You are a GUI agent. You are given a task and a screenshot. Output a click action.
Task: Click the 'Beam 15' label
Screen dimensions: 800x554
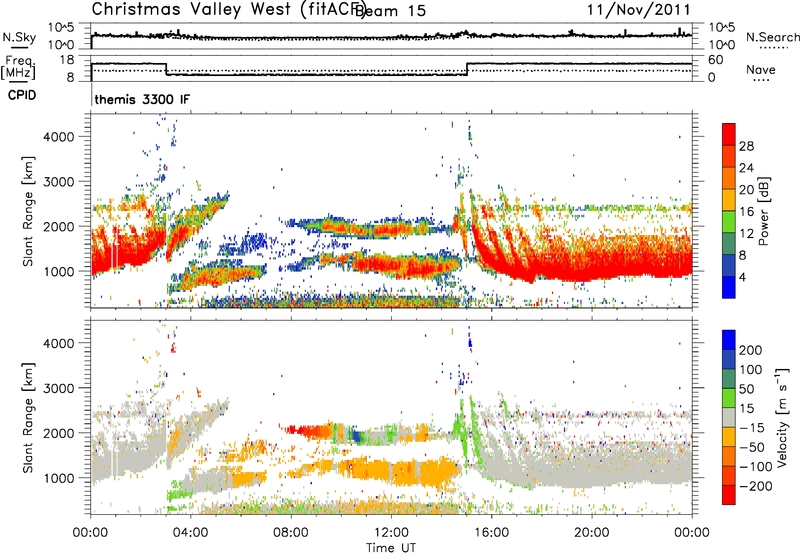(391, 11)
